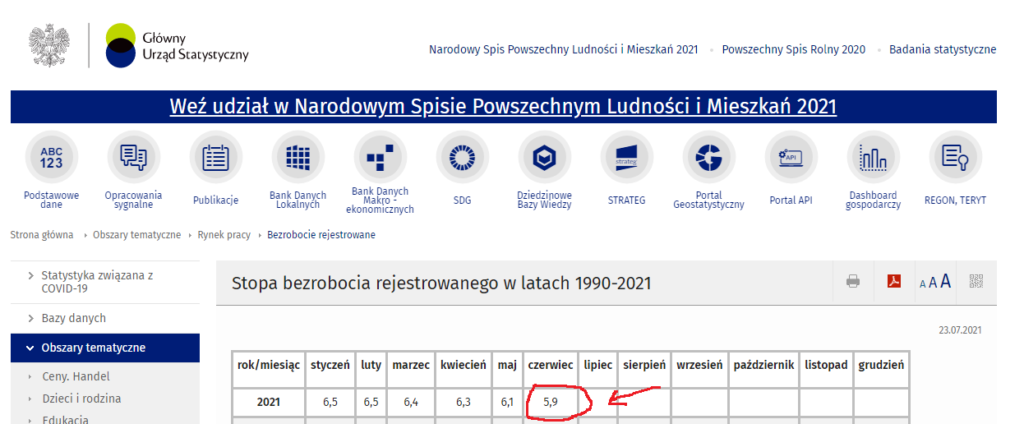Click the Portal Geostatystyczny icon
The height and width of the screenshot is (424, 1024).
pyautogui.click(x=708, y=158)
